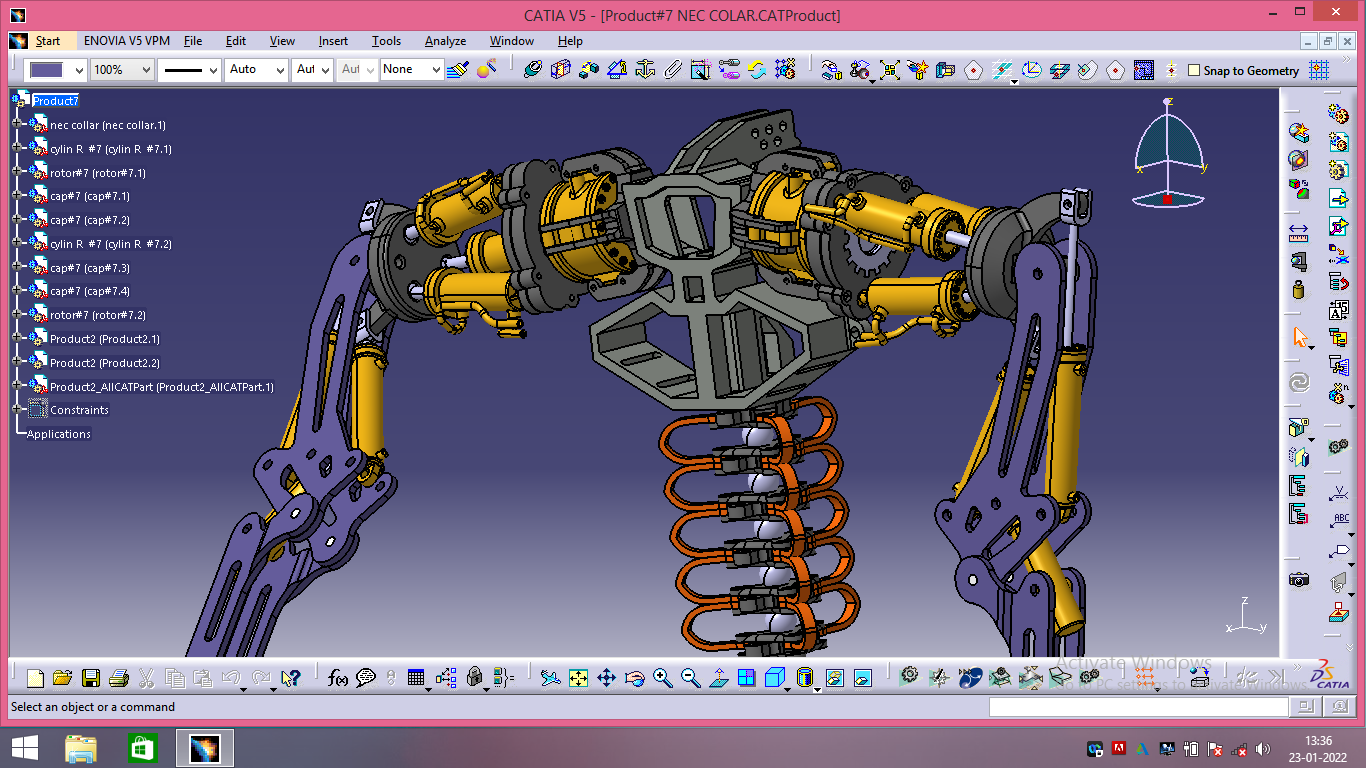Click the Painter brush icon
The image size is (1366, 768).
(458, 70)
